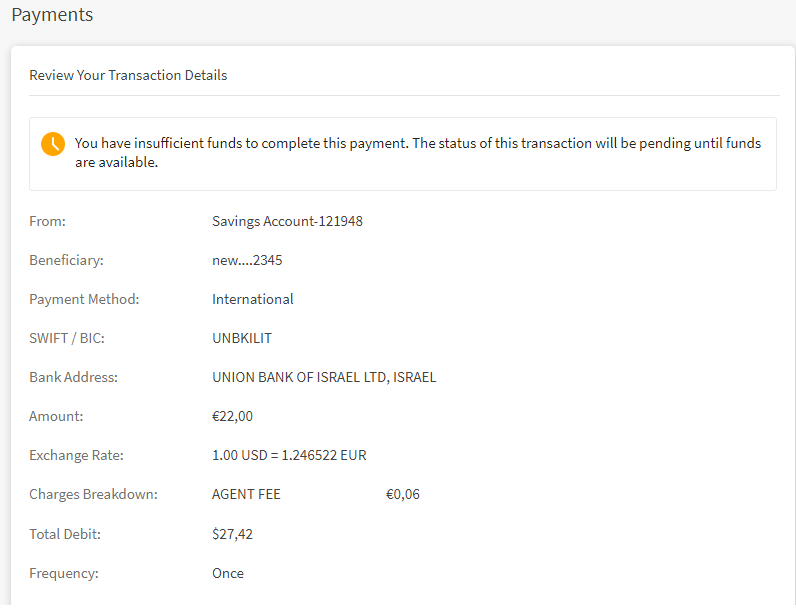Click the Exchange Rate field label

tap(76, 455)
